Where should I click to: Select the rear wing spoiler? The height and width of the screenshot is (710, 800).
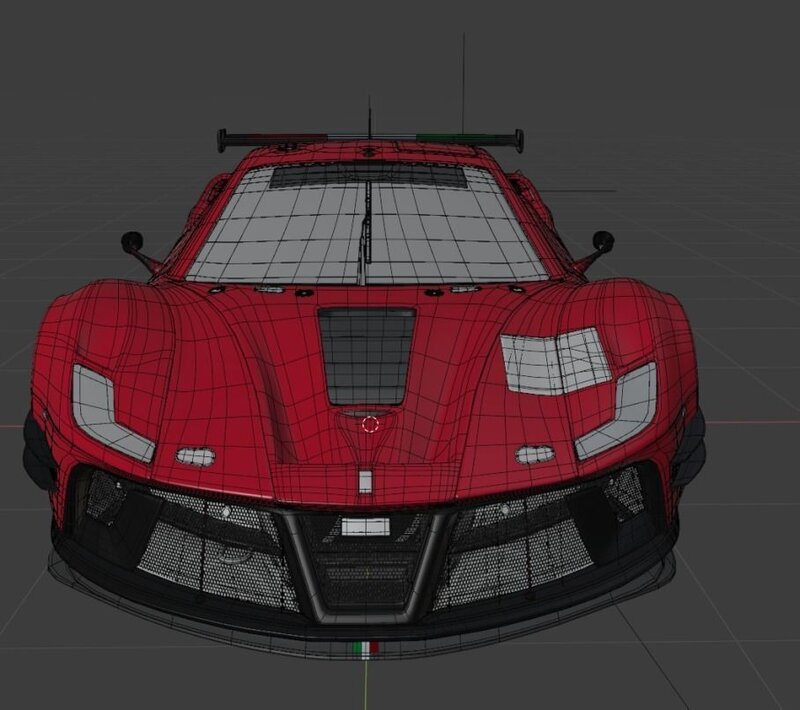click(370, 137)
